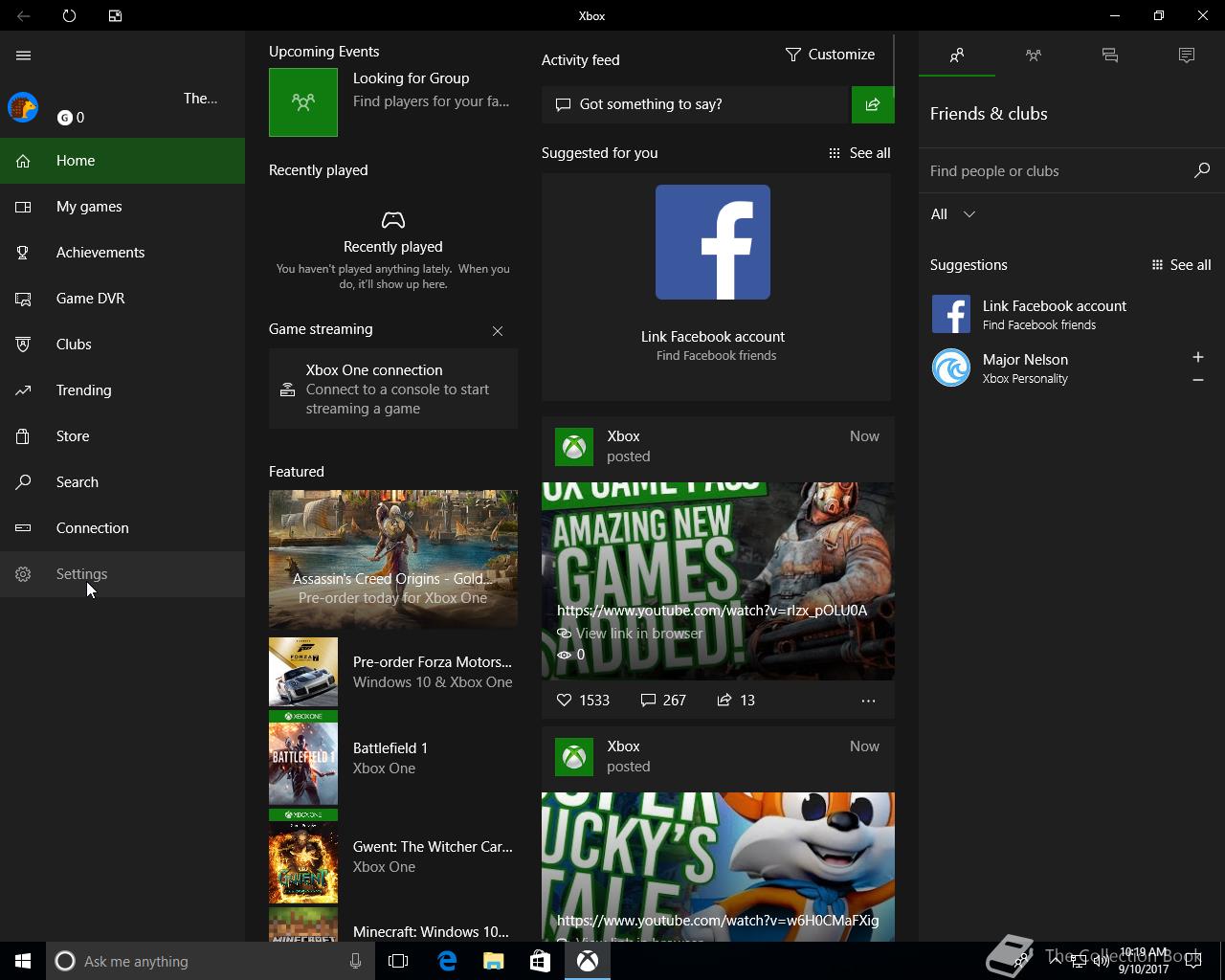
Task: Click the search magnifier in Friends & clubs
Action: (x=1202, y=170)
